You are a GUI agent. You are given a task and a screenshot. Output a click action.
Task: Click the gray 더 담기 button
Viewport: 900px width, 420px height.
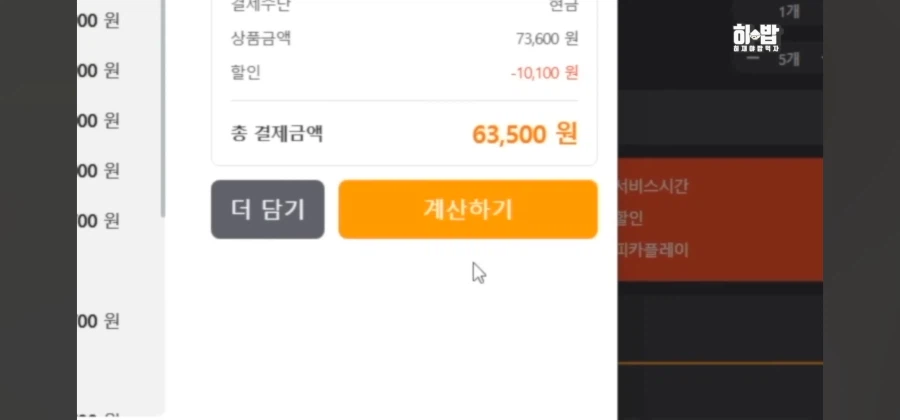(267, 209)
